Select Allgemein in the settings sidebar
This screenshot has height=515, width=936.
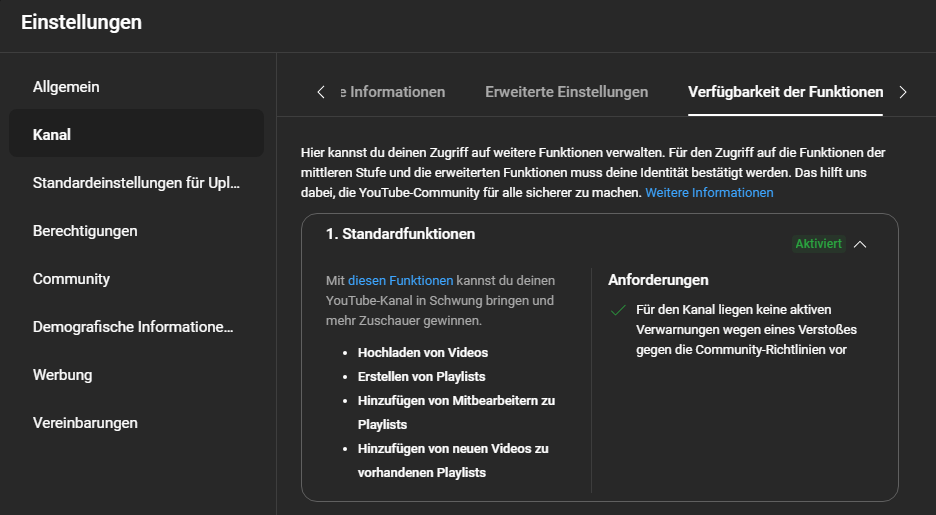(x=66, y=87)
